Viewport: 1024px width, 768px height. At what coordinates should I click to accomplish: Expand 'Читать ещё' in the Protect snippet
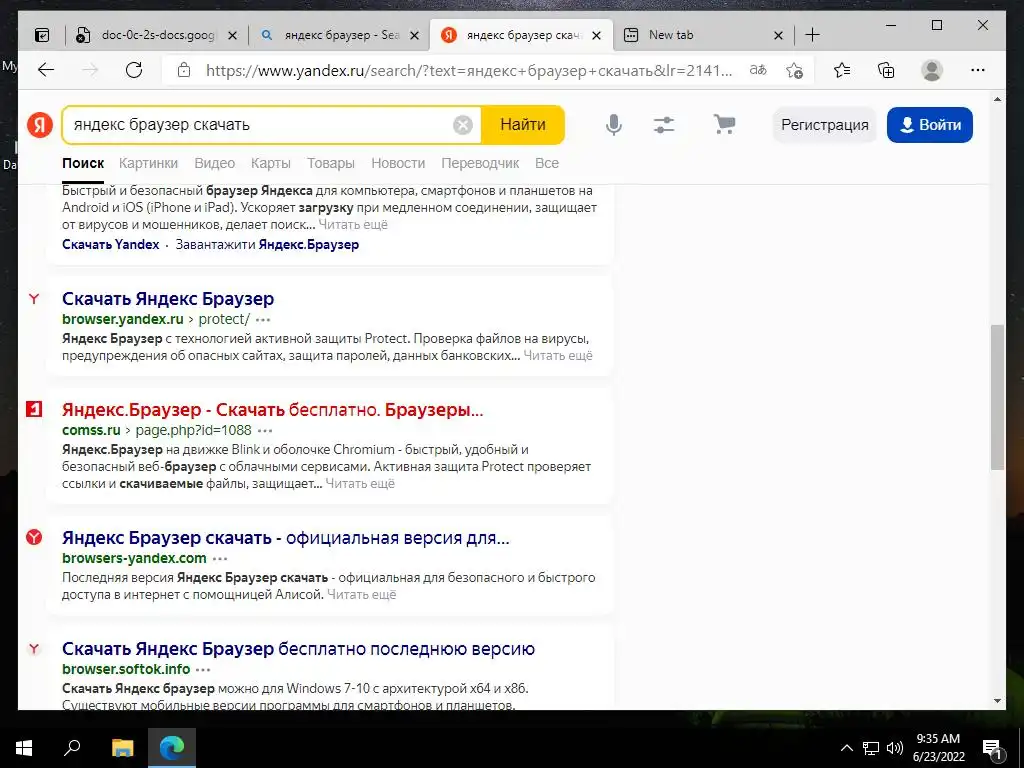coord(558,356)
